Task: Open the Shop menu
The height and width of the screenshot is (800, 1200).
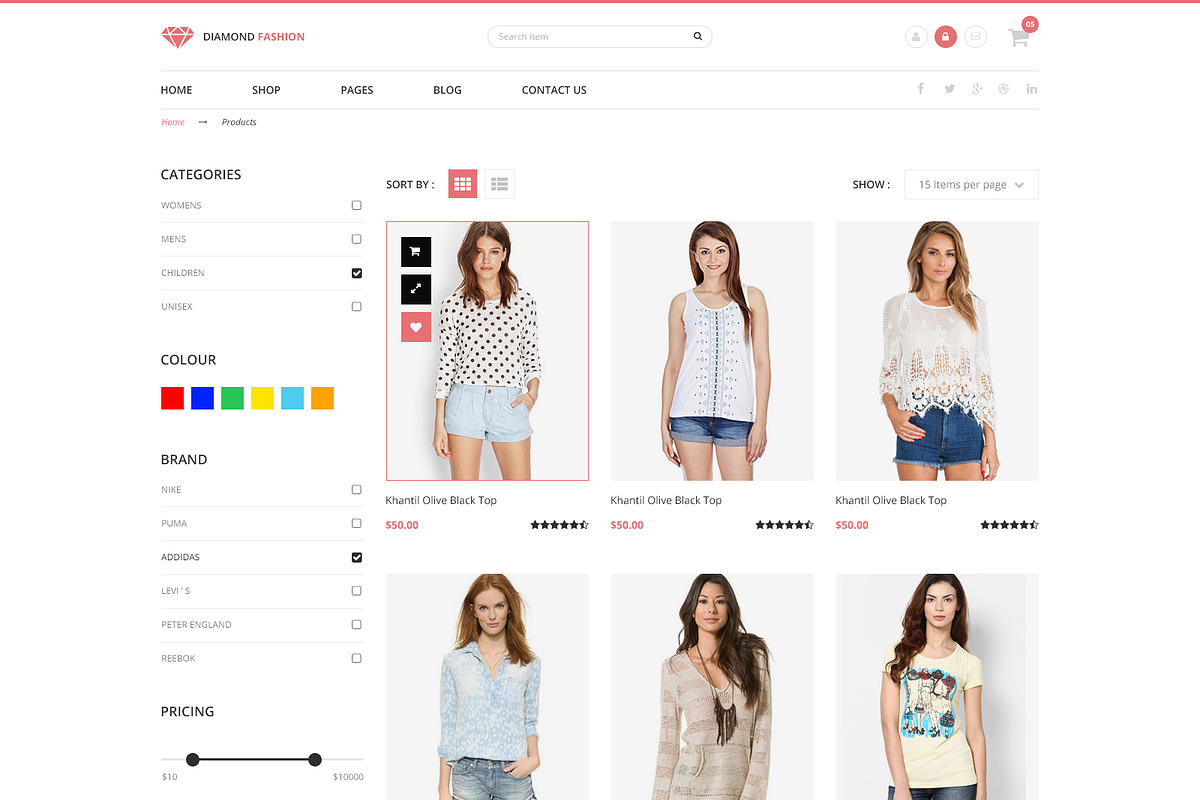Action: 266,90
